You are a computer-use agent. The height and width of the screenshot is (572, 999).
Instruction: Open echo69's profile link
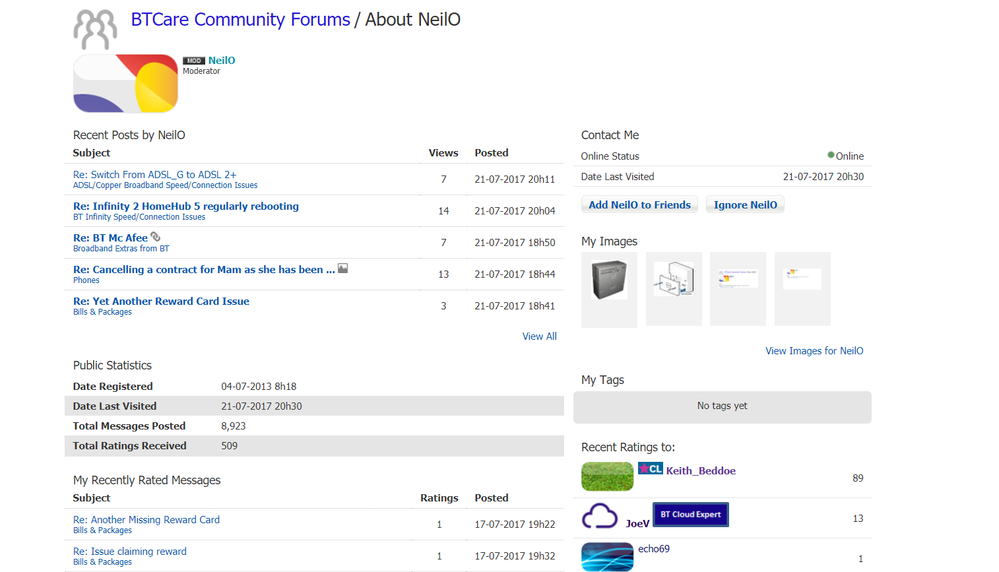[654, 548]
